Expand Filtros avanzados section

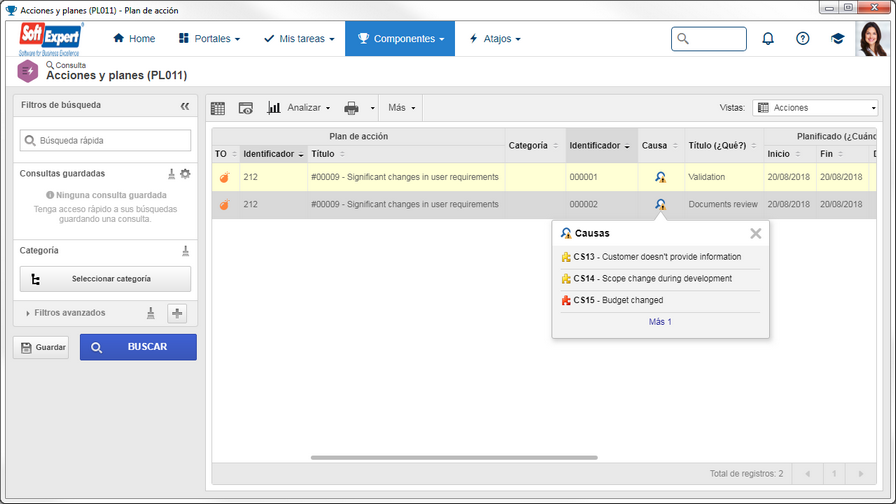[x=65, y=313]
